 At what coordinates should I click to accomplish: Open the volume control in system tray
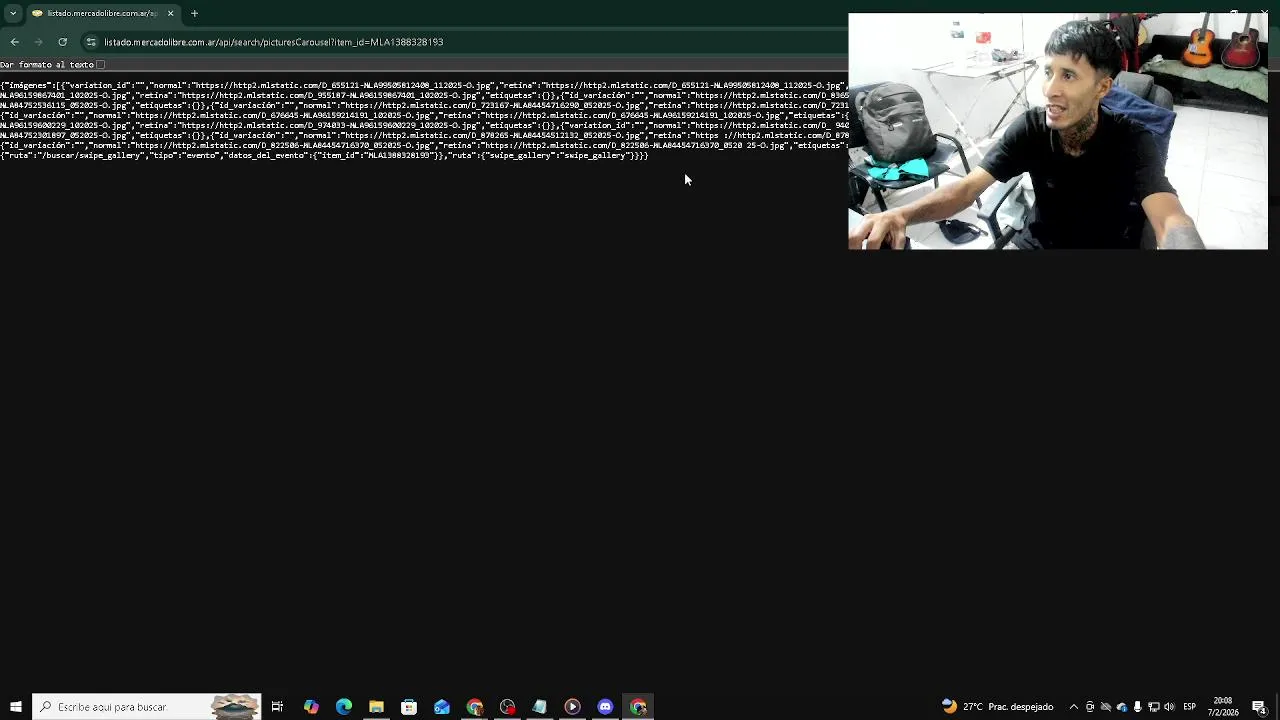[x=1169, y=707]
